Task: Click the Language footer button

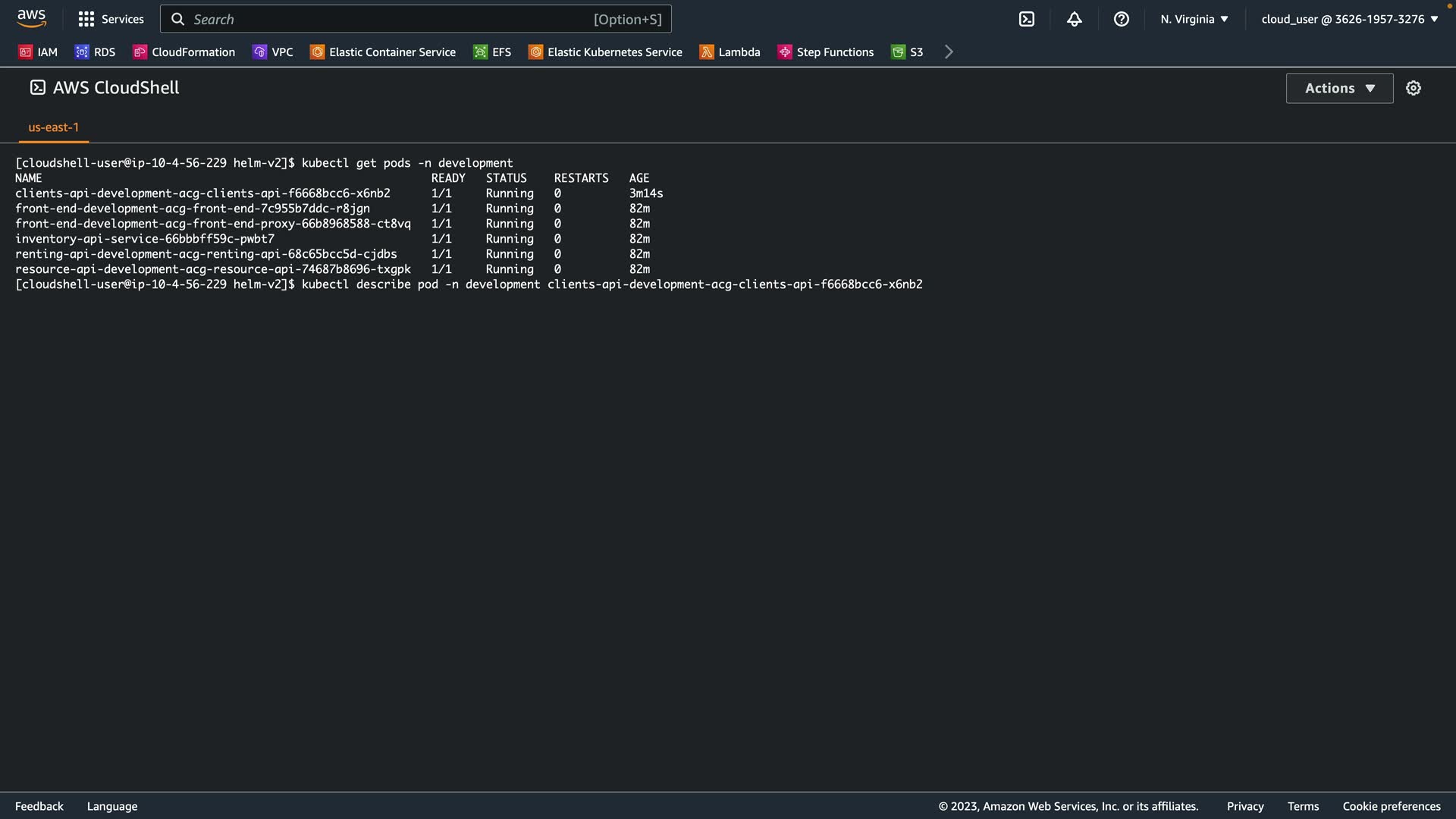Action: click(x=112, y=806)
